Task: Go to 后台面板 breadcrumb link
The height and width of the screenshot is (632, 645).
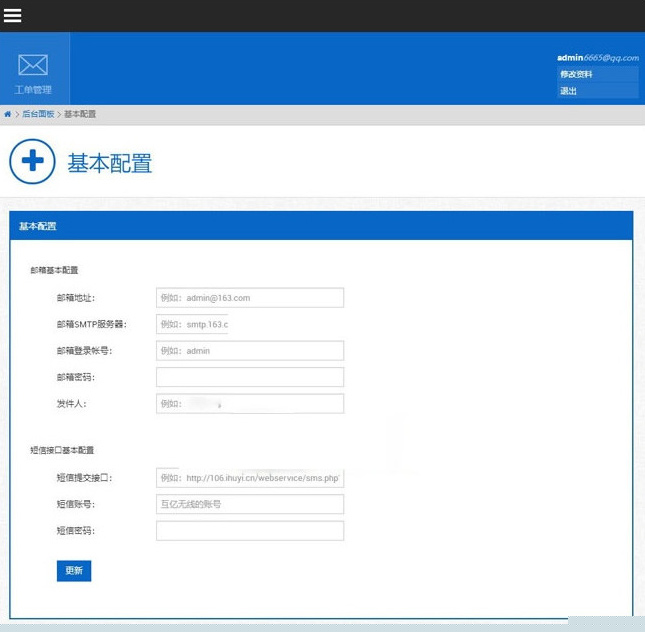Action: (x=38, y=115)
